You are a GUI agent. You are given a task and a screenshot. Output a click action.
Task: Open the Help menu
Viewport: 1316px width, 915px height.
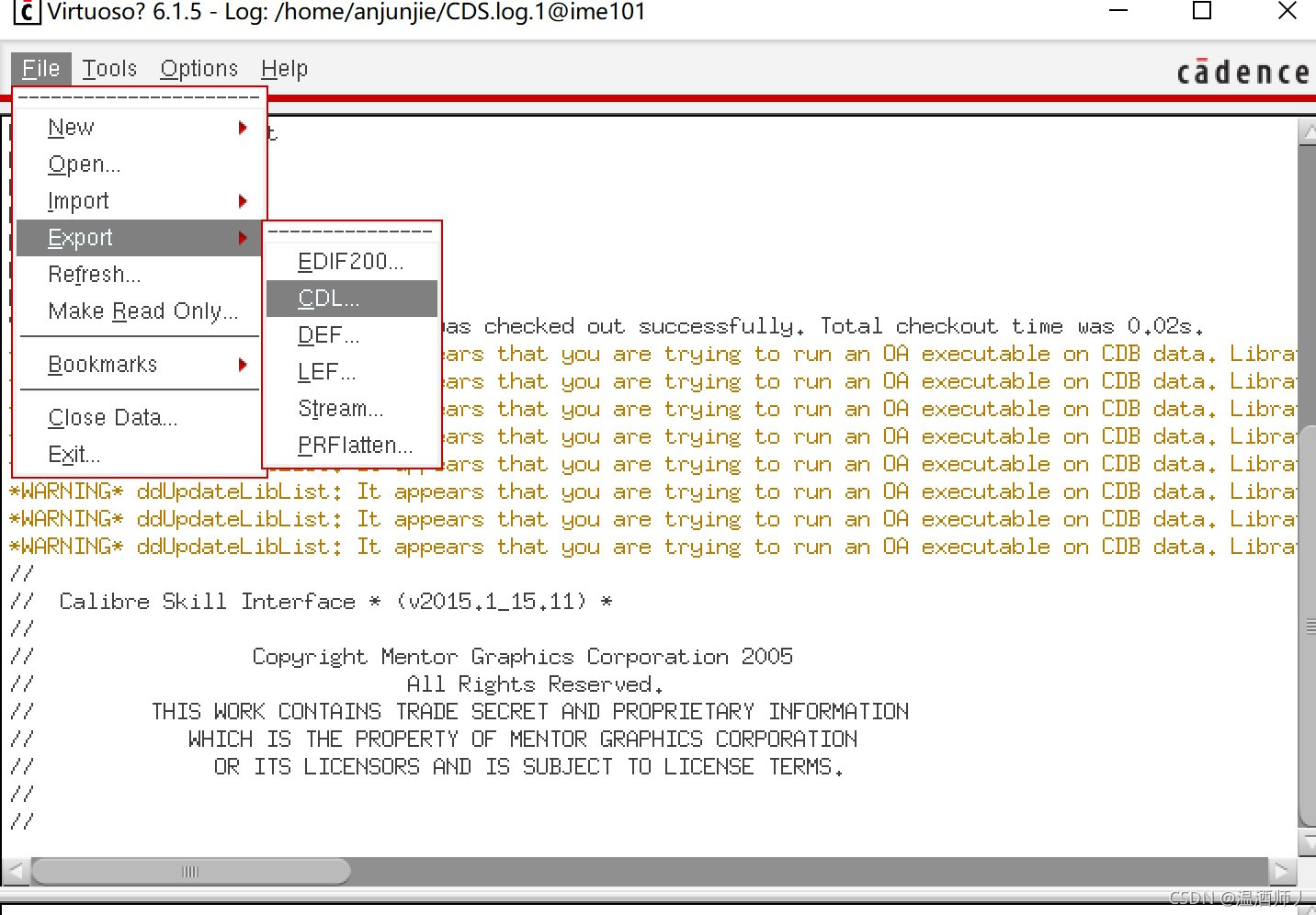[284, 68]
